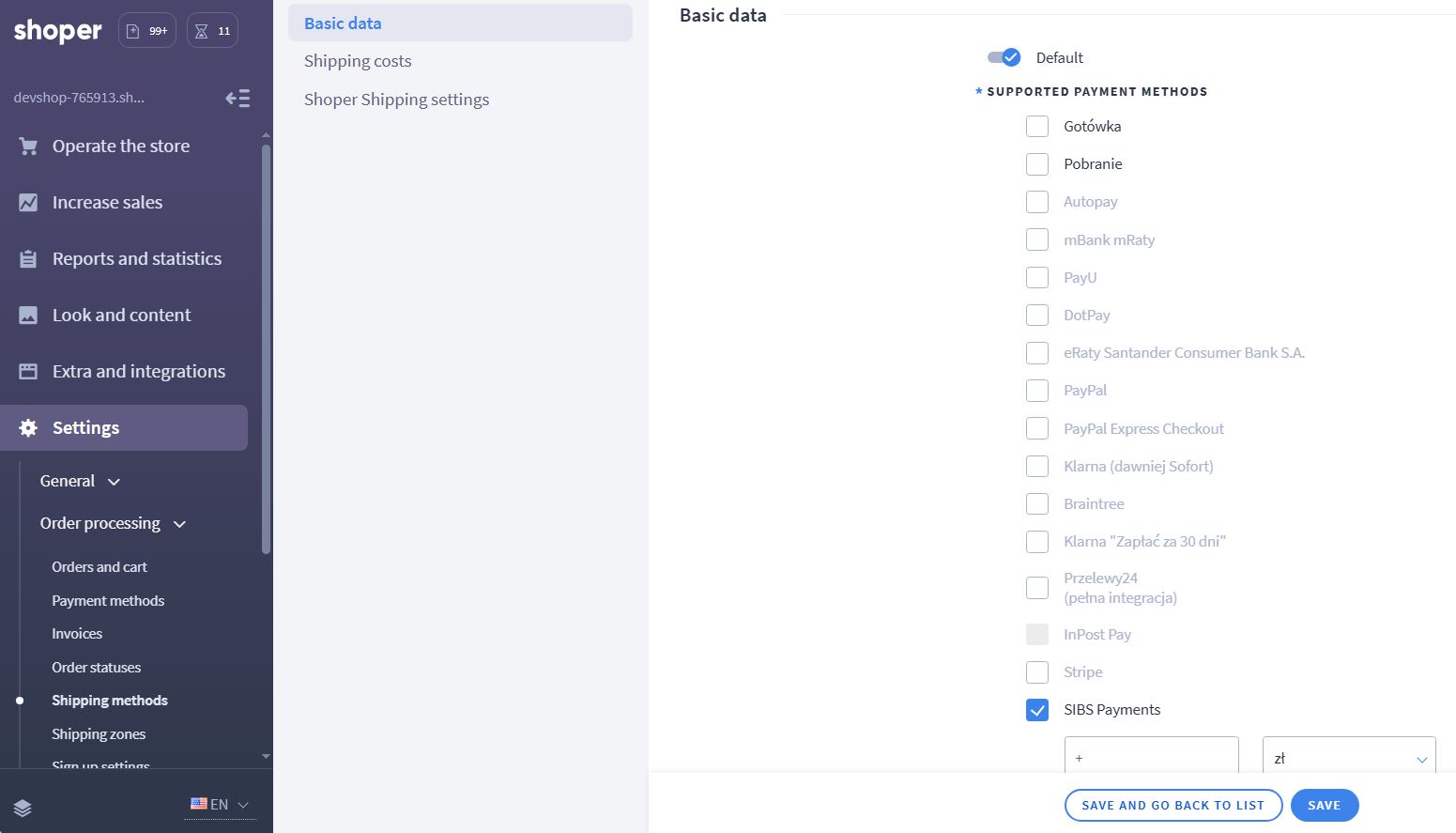Click Save and go back to list
Image resolution: width=1456 pixels, height=833 pixels.
tap(1172, 805)
